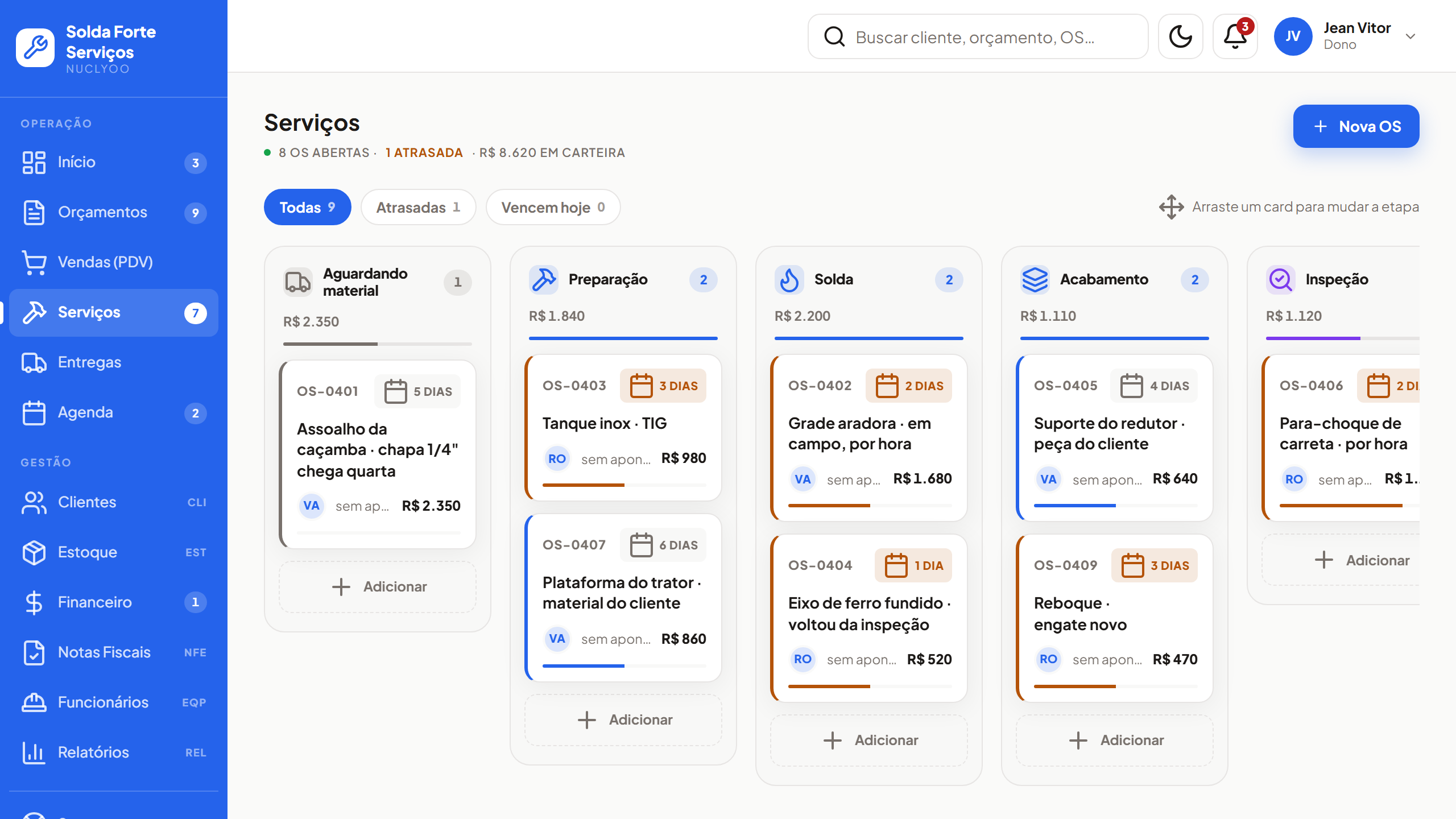Go to Entregas truck icon
This screenshot has width=1456, height=819.
34,362
